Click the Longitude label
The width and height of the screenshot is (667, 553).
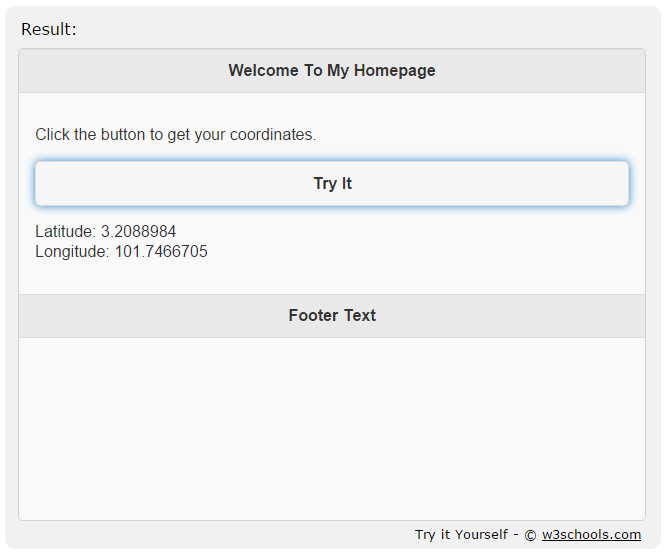(72, 251)
